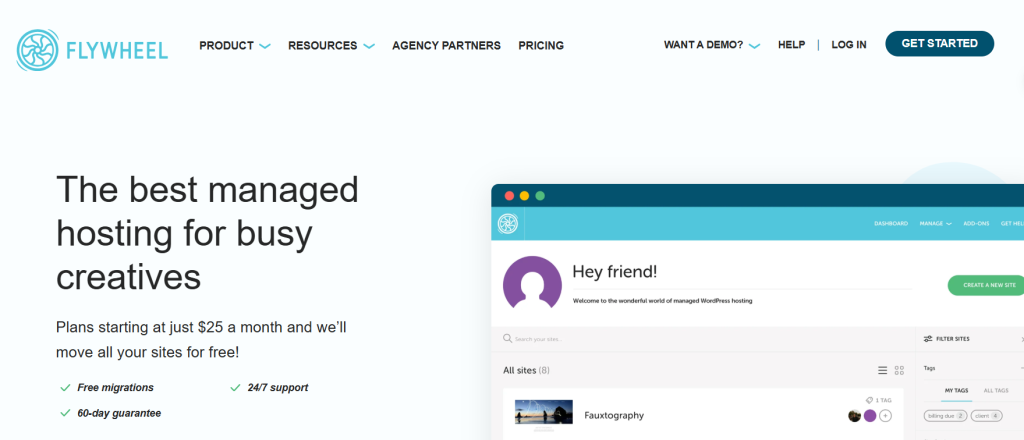Click the Get Started button
This screenshot has height=440, width=1024.
coord(939,44)
